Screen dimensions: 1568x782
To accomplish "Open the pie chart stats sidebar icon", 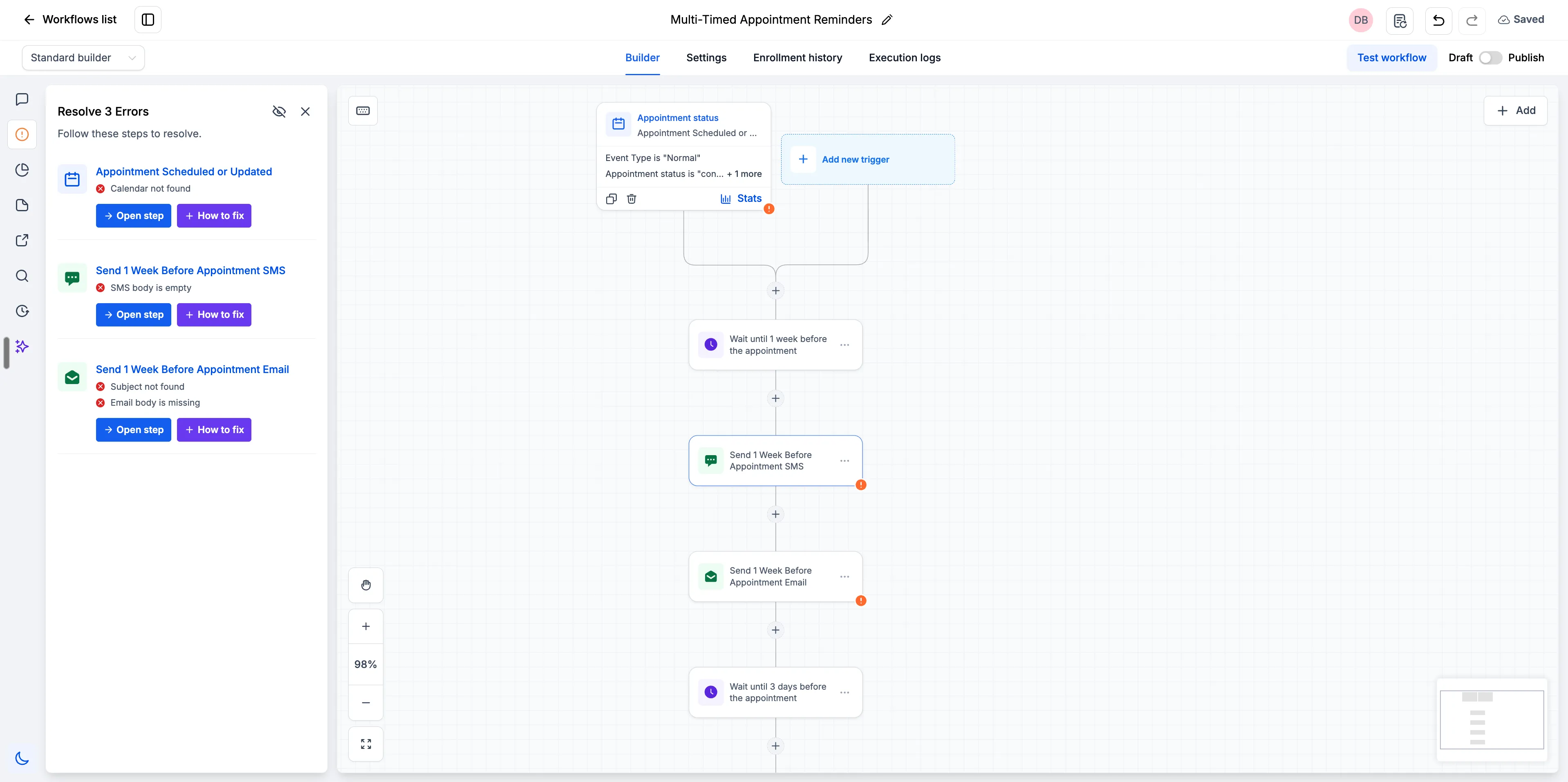I will [x=22, y=170].
